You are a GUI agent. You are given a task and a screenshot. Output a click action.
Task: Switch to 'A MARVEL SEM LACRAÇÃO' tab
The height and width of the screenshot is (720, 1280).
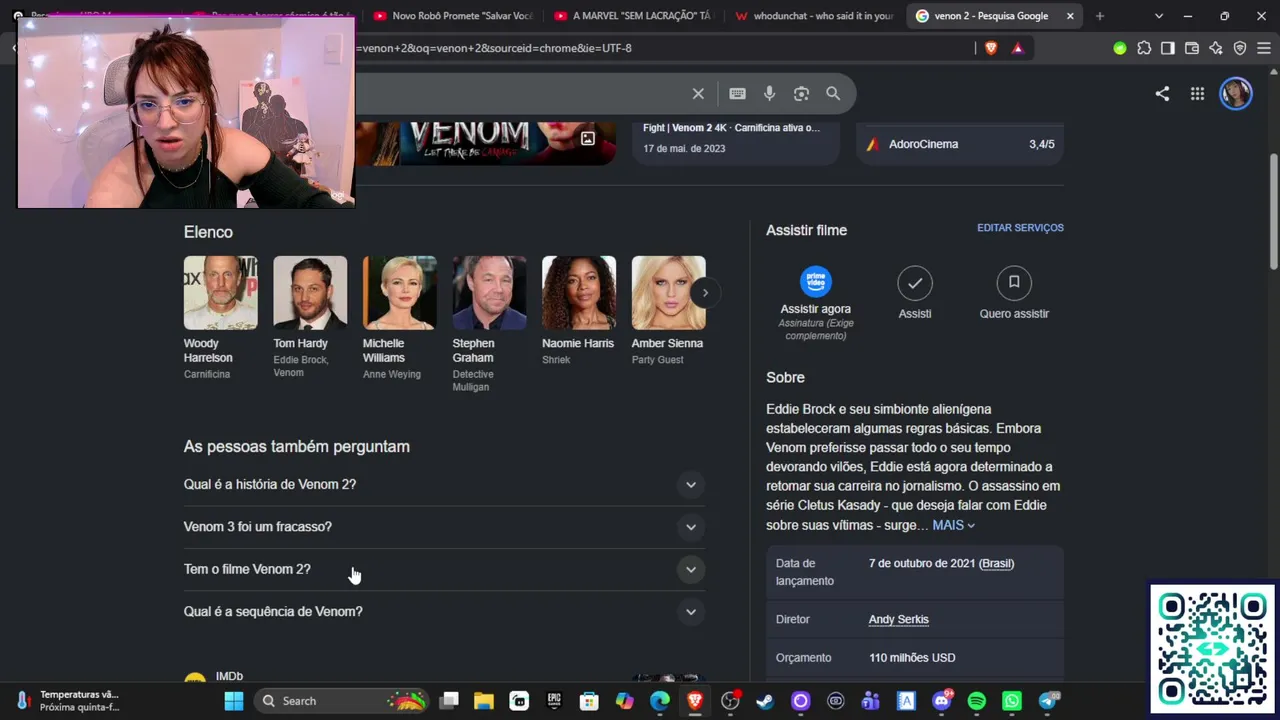click(x=632, y=16)
